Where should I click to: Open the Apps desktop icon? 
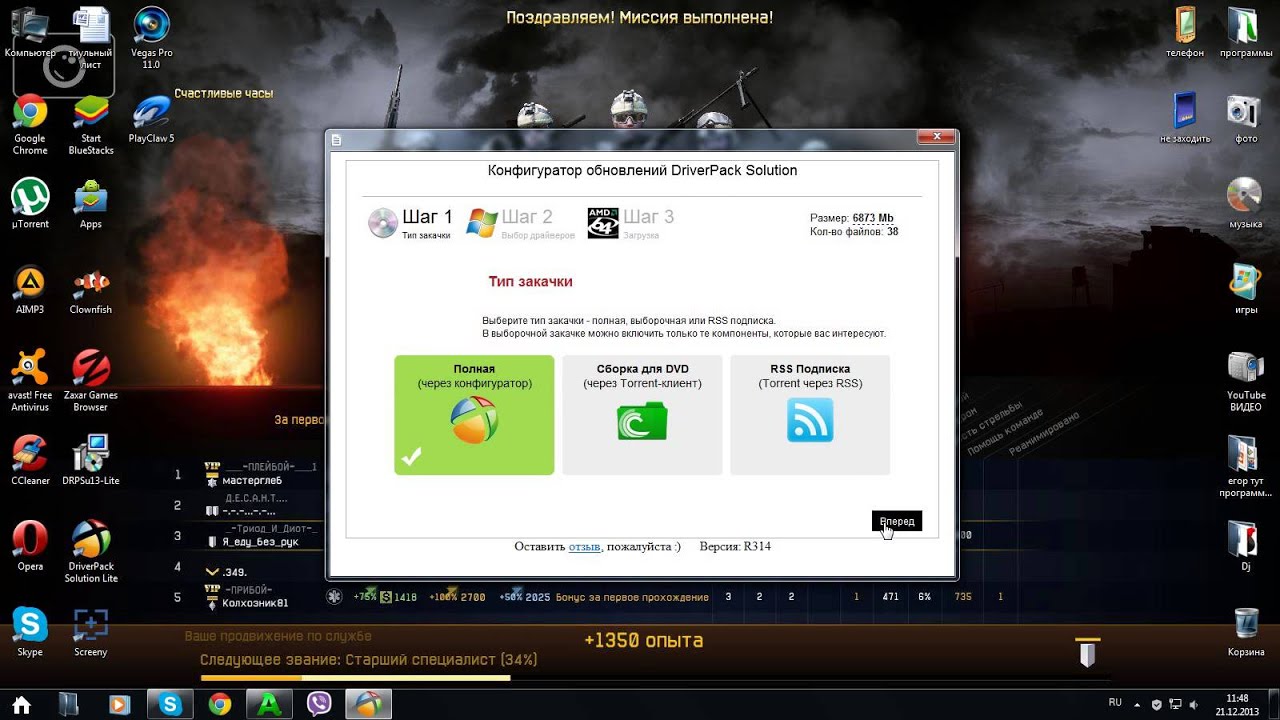(x=91, y=203)
